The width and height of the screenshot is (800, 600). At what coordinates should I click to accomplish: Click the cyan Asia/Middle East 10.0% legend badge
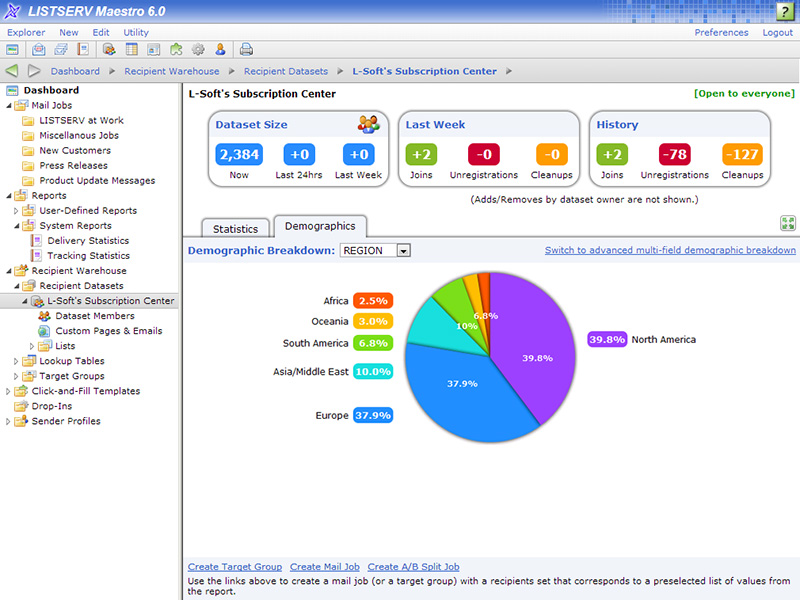point(373,371)
